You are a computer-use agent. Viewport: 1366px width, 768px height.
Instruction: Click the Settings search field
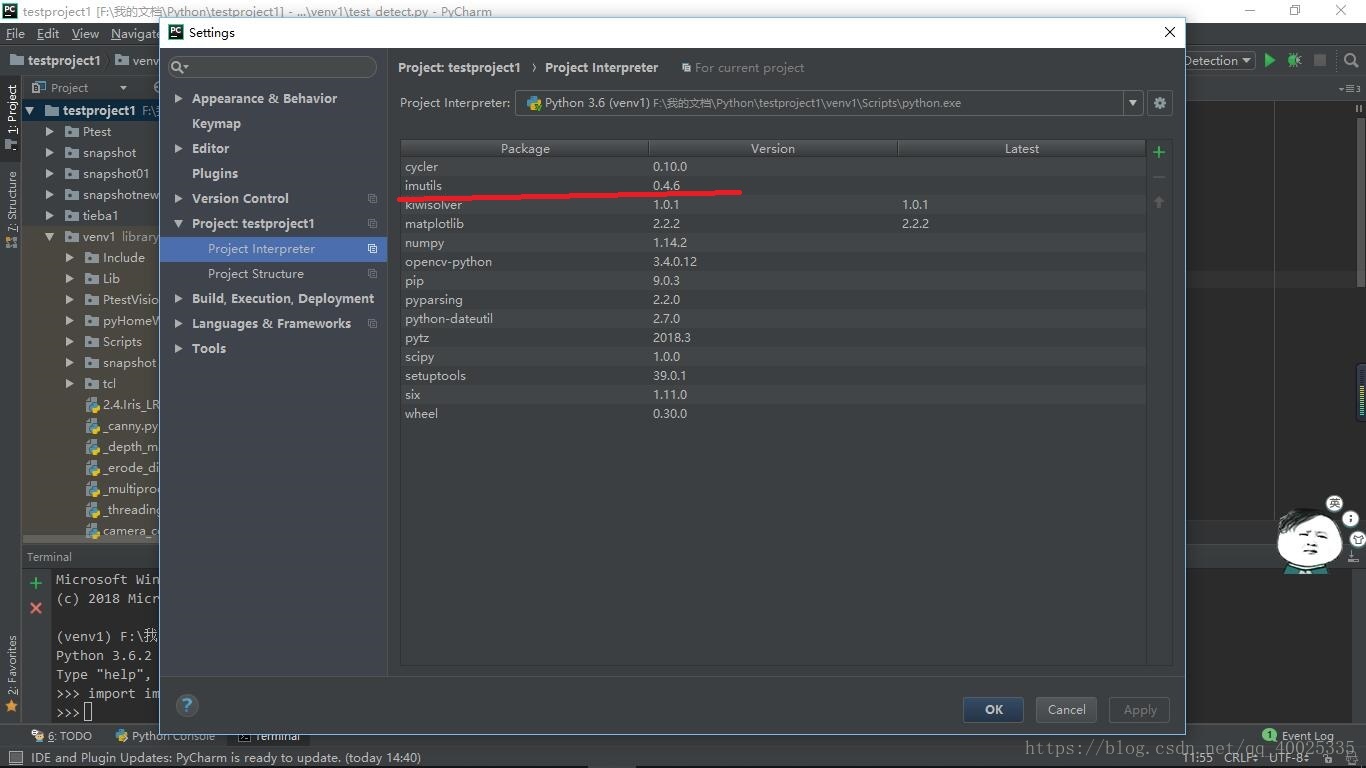tap(273, 67)
